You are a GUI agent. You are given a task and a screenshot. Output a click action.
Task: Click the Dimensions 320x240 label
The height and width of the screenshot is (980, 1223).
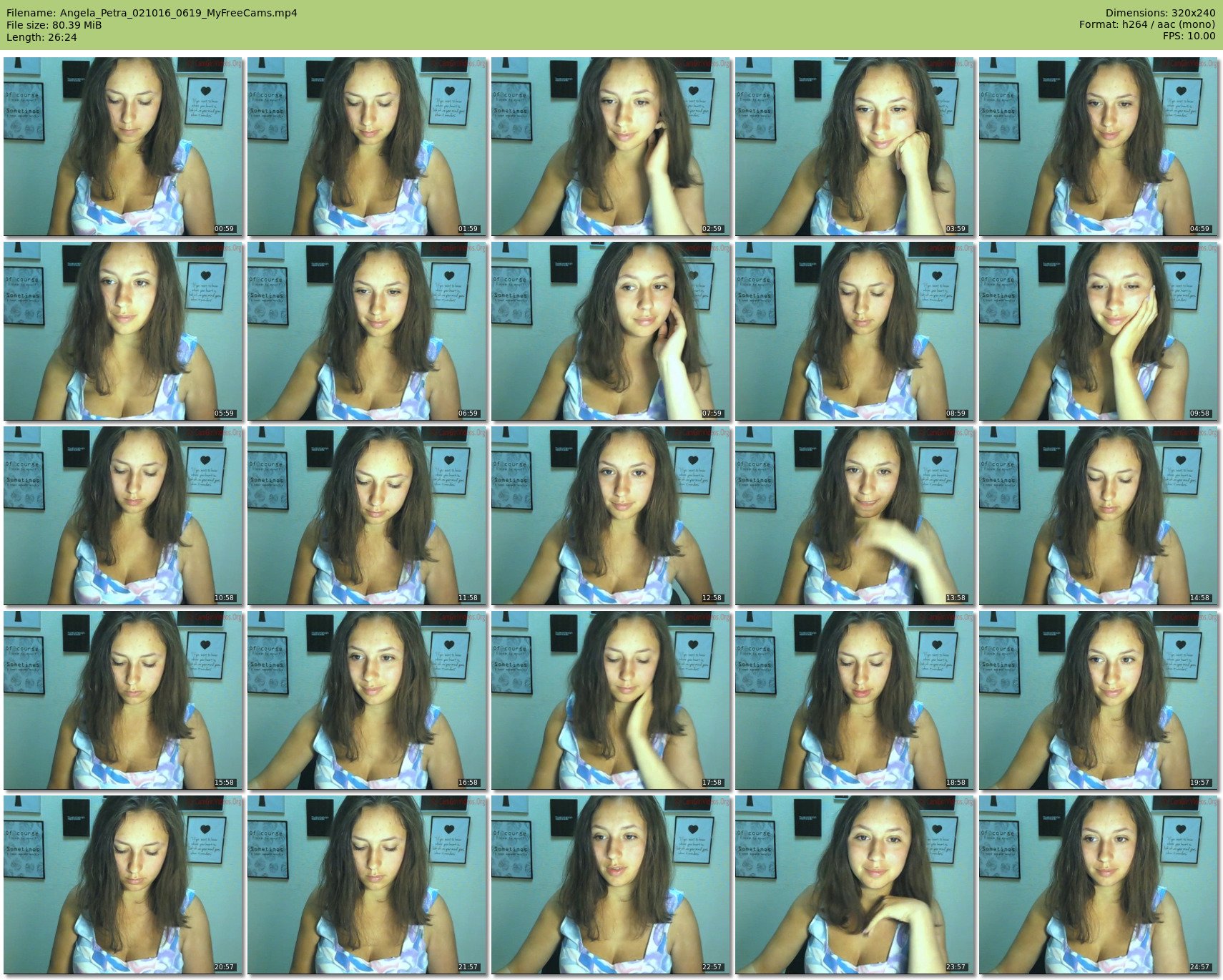click(1160, 13)
